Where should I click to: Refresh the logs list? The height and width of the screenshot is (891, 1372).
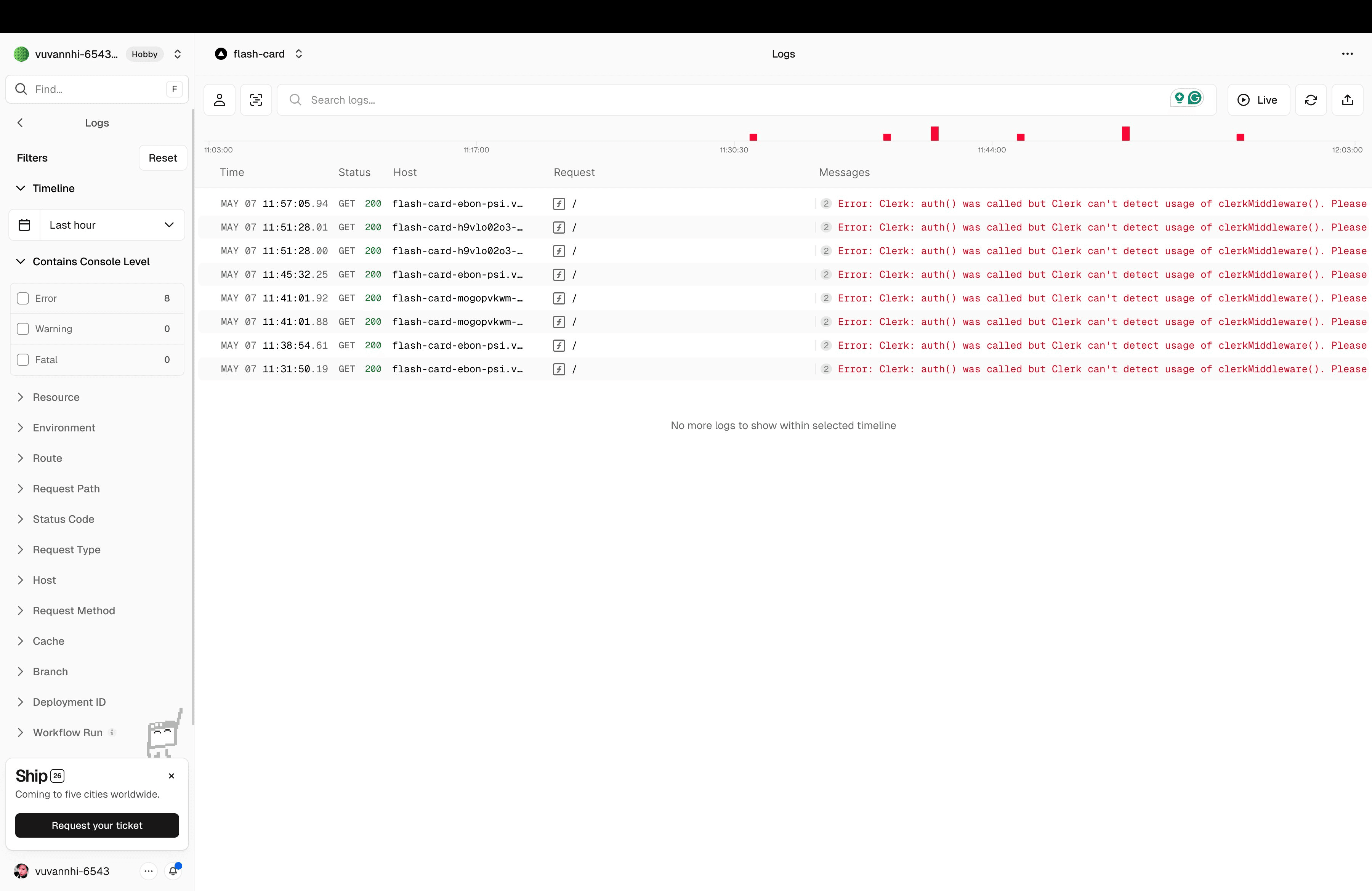click(1311, 100)
